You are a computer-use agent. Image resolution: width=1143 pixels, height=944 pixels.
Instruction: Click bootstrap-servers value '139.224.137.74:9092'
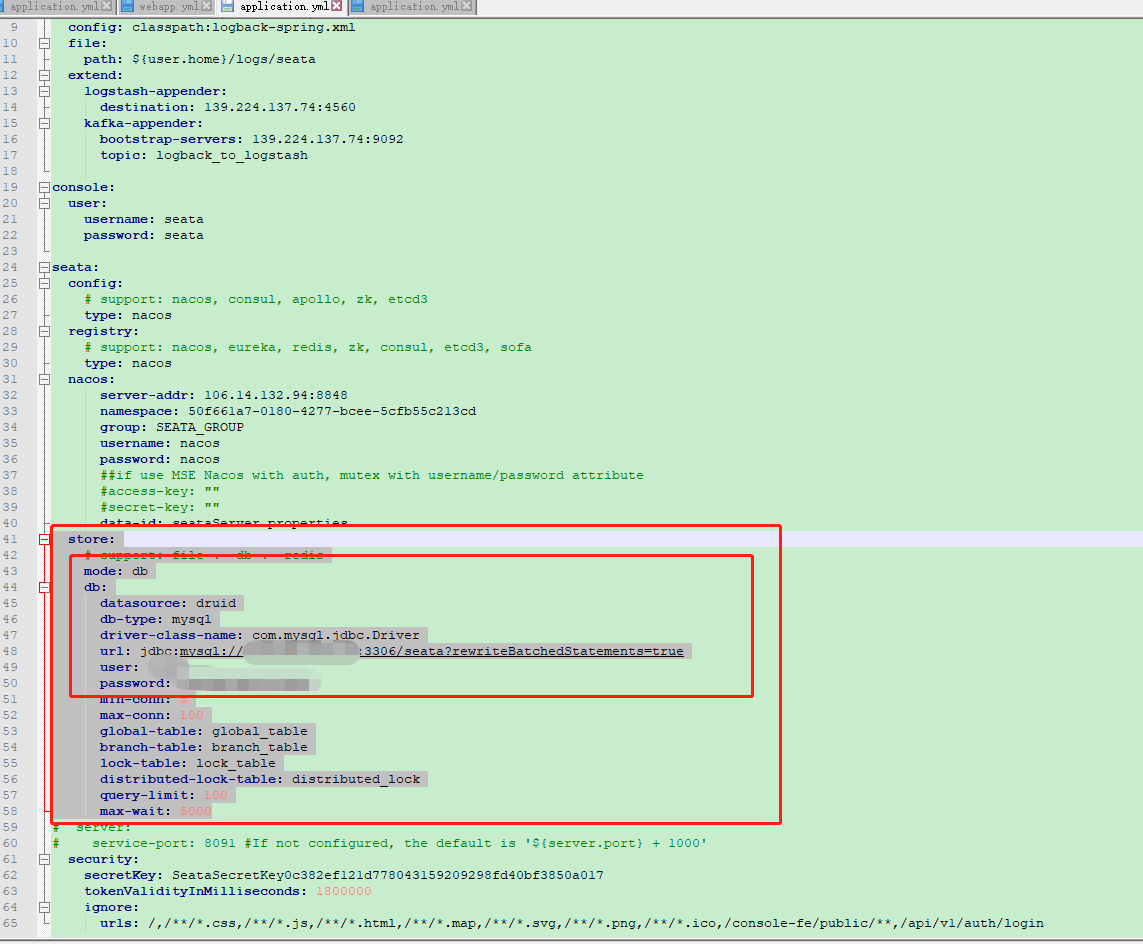tap(328, 139)
